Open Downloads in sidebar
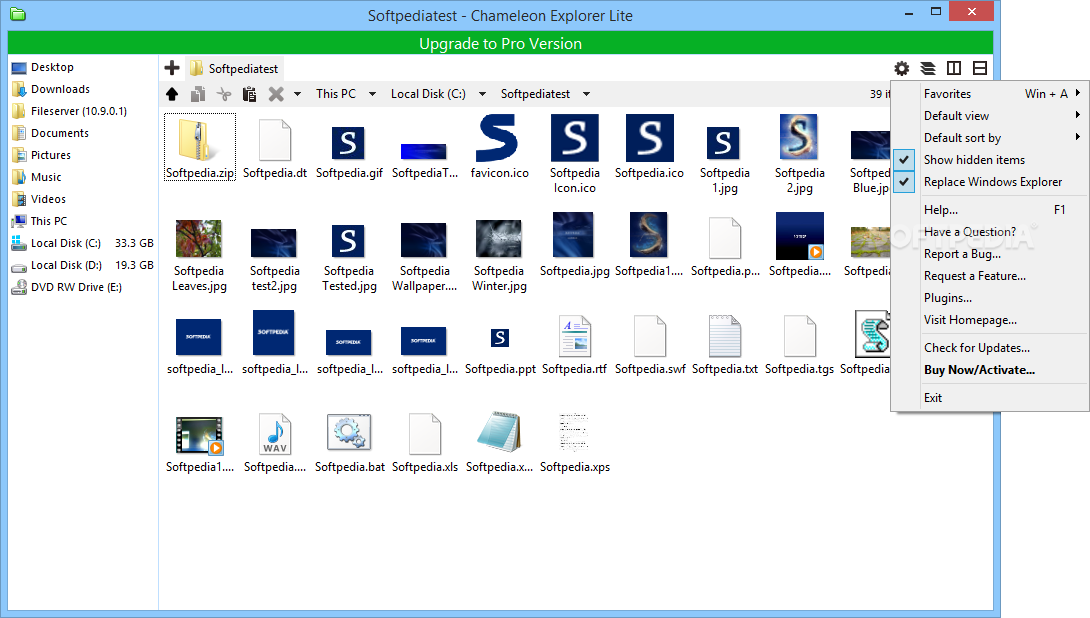The width and height of the screenshot is (1090, 618). pyautogui.click(x=50, y=89)
